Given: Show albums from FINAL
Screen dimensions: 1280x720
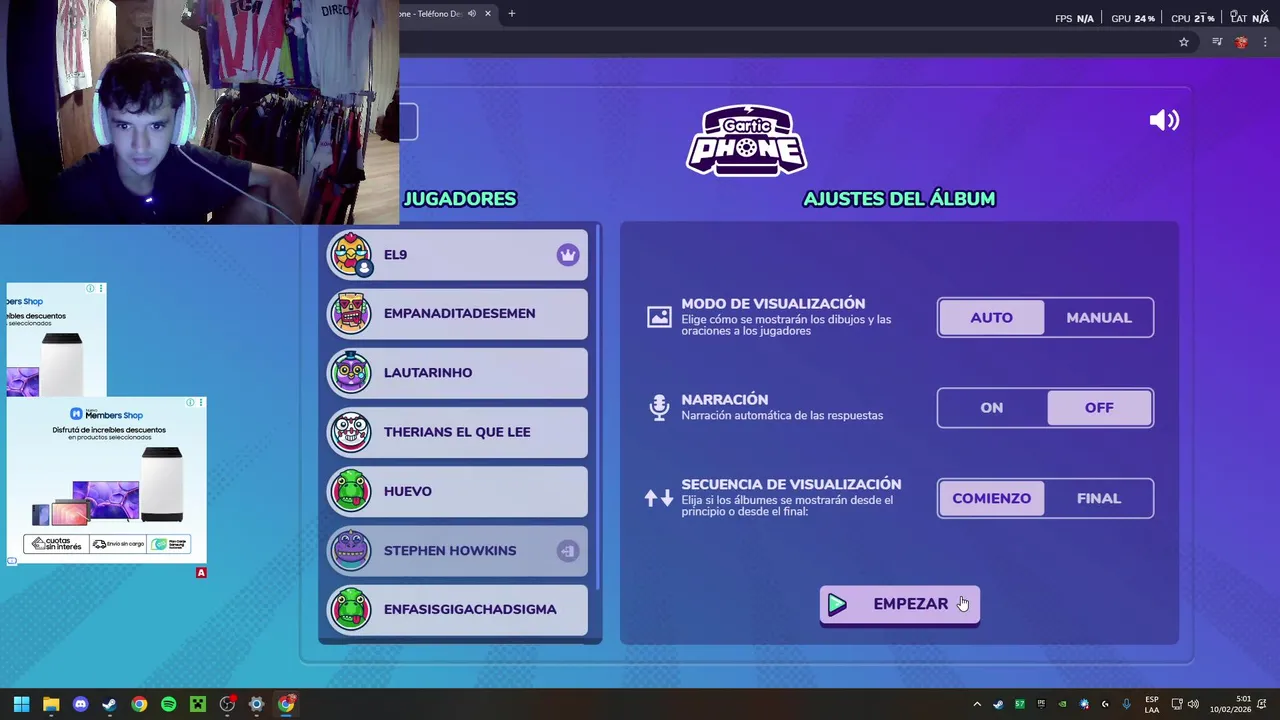Looking at the screenshot, I should 1099,498.
